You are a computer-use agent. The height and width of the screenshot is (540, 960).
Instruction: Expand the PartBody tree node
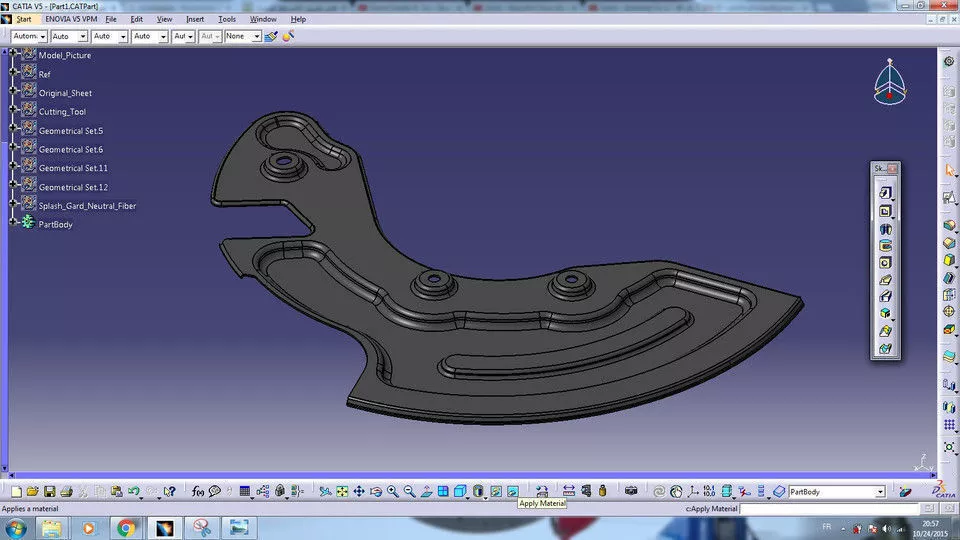(13, 222)
